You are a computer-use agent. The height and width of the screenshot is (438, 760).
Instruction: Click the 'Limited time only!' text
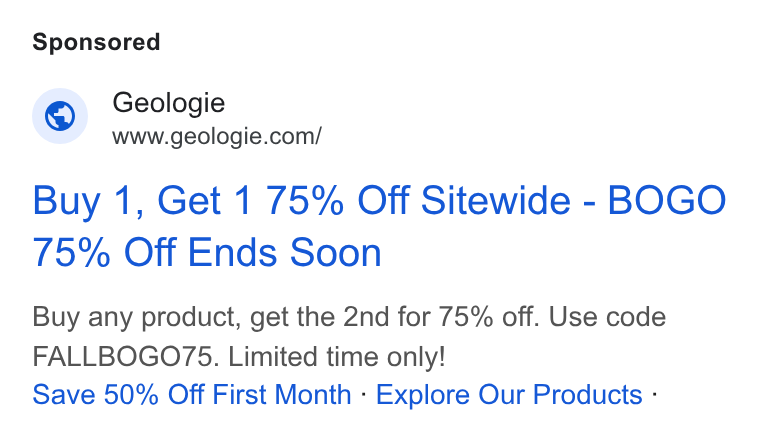[336, 357]
